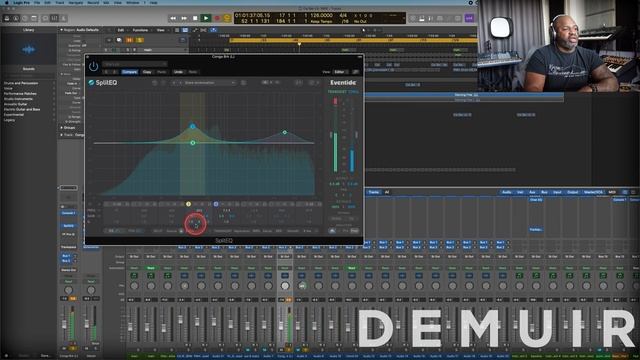Select Electric Guitar and Bass in Library
Viewport: 640px width, 360px height.
tap(22, 109)
